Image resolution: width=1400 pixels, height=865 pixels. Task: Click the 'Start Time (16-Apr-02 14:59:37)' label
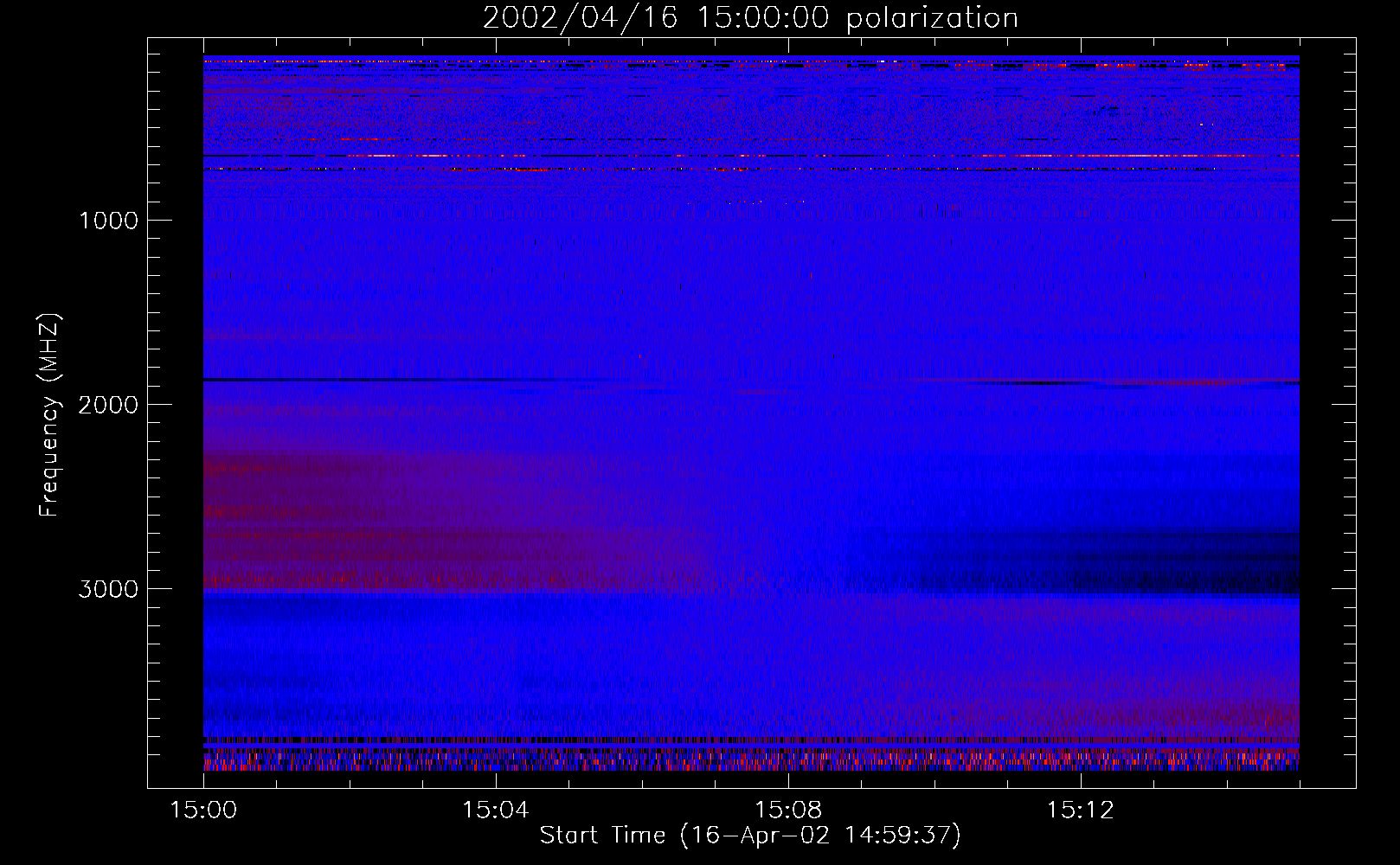coord(750,836)
